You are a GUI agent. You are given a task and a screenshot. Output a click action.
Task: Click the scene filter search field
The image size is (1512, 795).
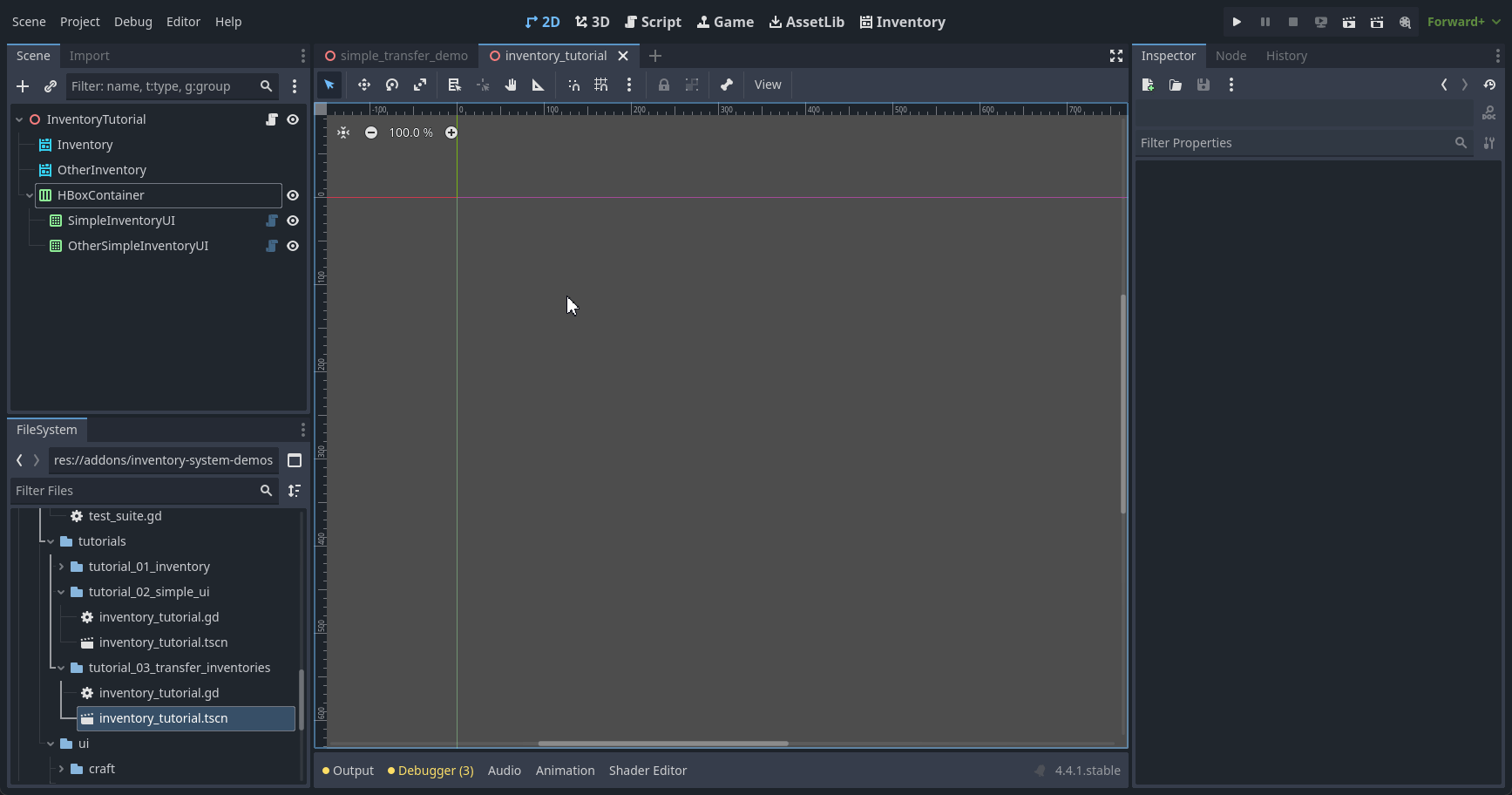coord(172,86)
